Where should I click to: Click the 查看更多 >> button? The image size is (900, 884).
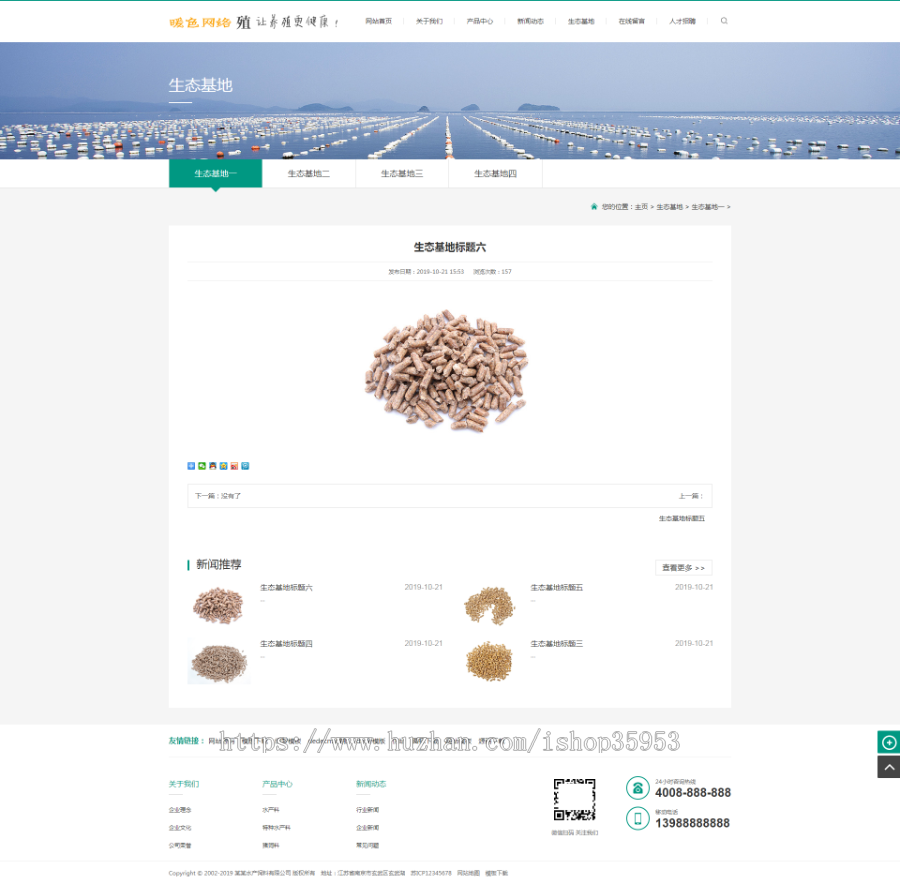click(x=684, y=568)
